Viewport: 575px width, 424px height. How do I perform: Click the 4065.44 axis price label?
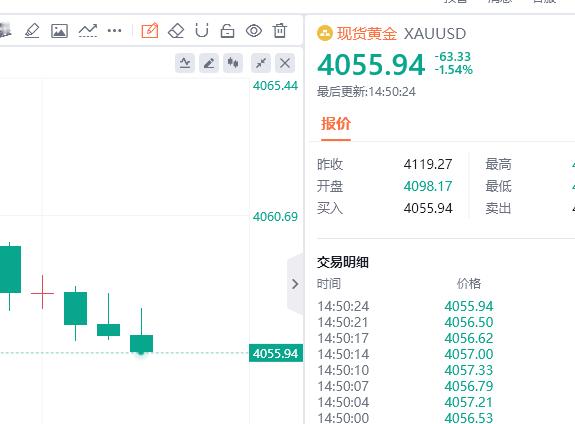click(275, 86)
